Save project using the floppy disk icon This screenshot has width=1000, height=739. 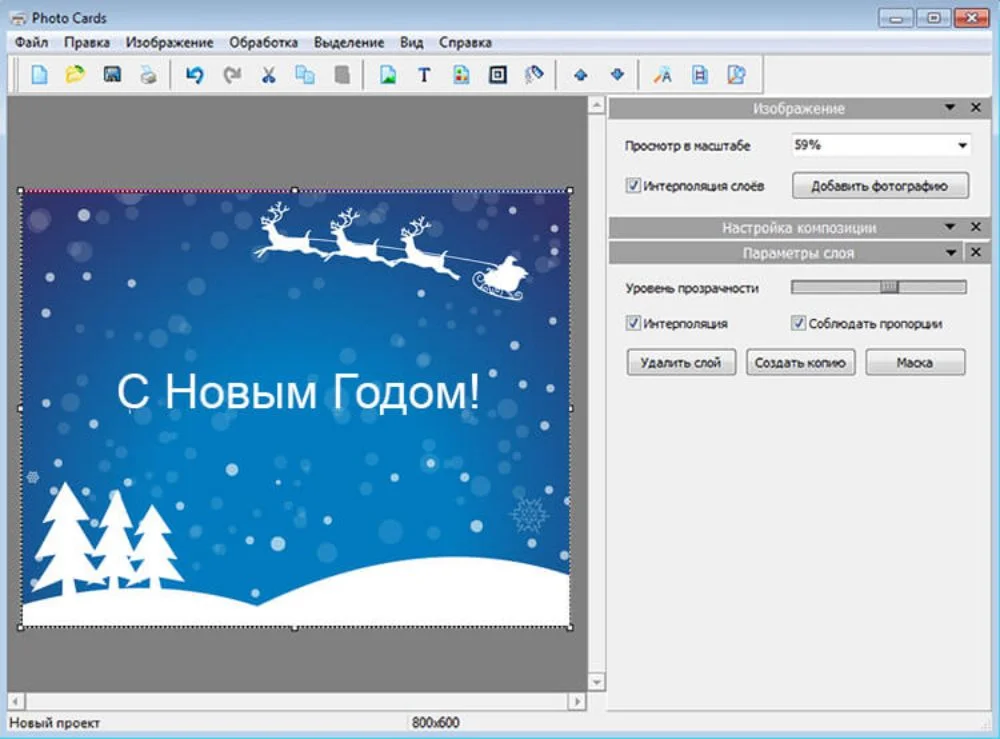(x=112, y=75)
